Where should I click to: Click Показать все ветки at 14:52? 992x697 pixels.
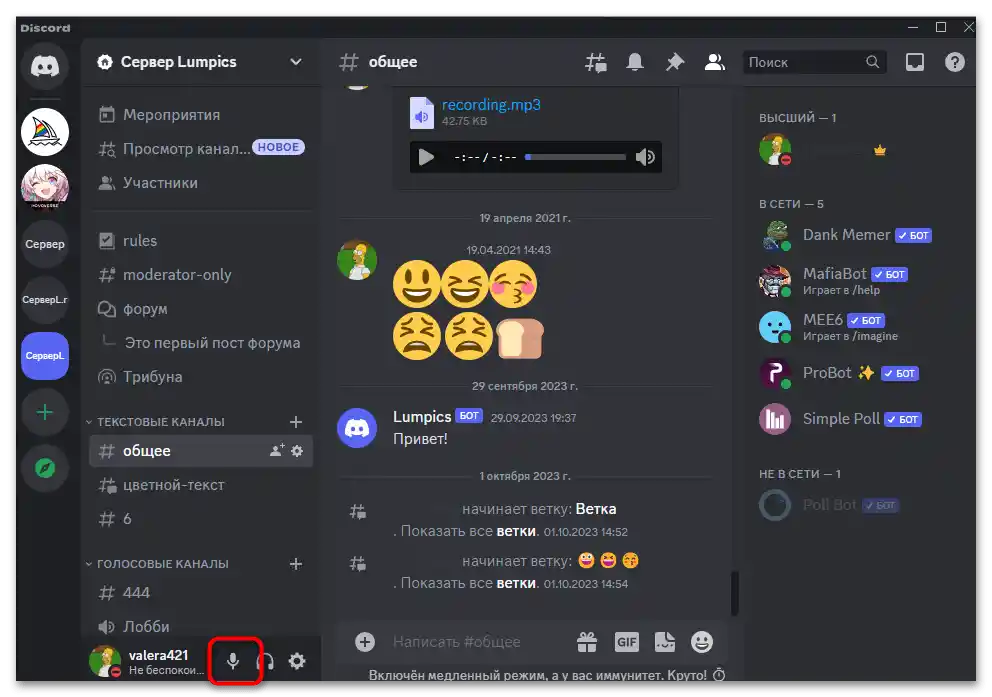click(469, 531)
